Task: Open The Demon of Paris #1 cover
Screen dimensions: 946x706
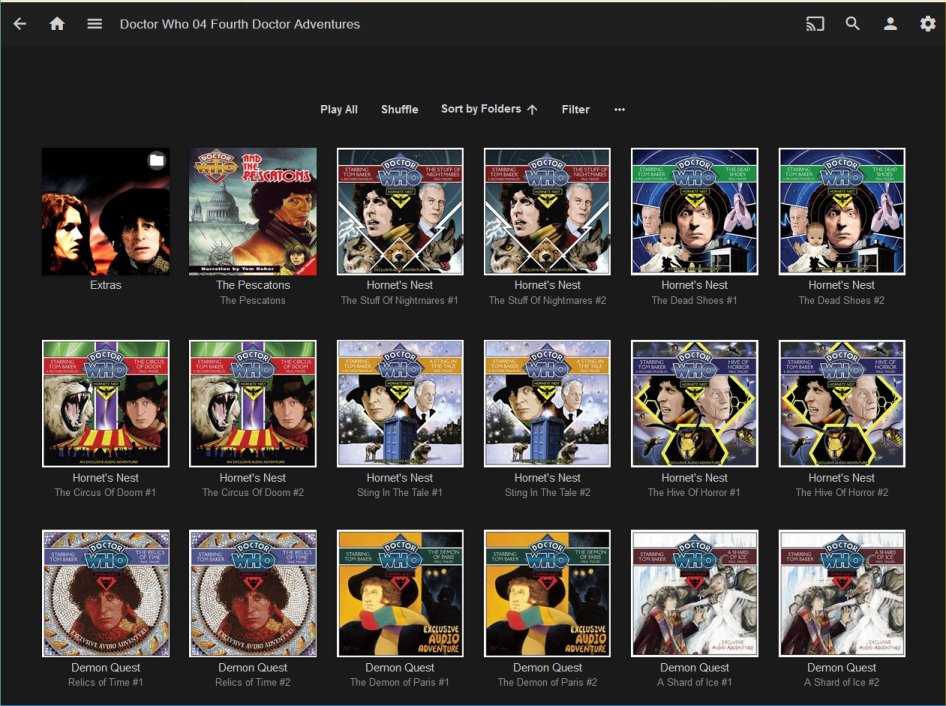Action: (x=400, y=594)
